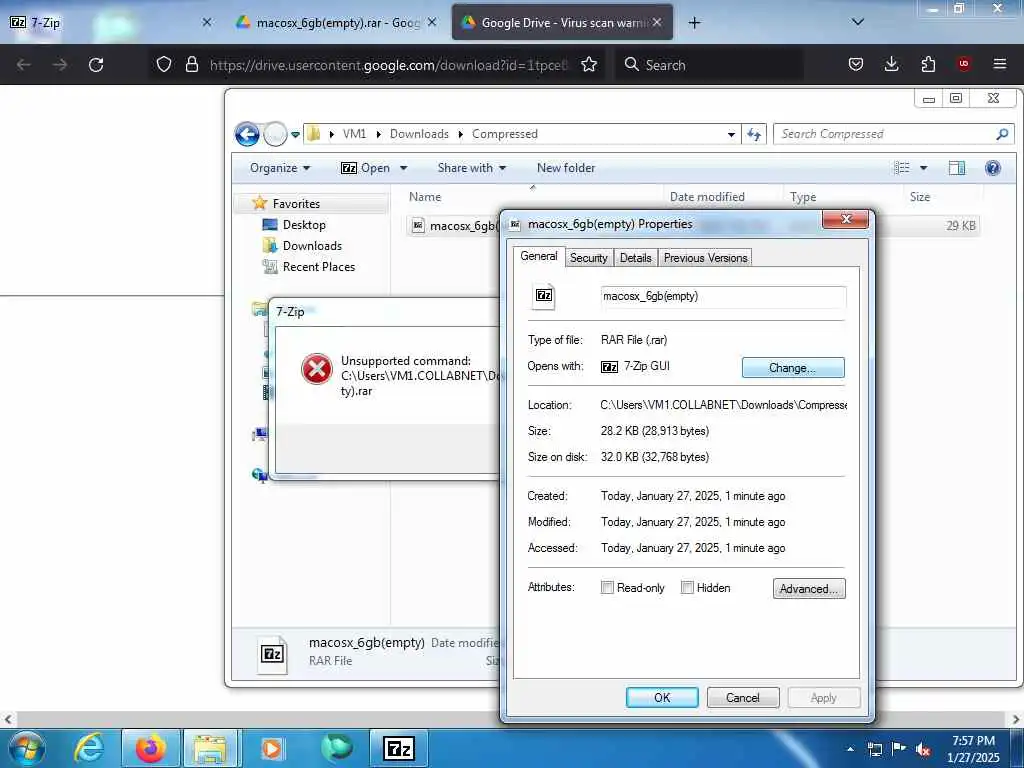
Task: Open a new browser tab
Action: (694, 23)
